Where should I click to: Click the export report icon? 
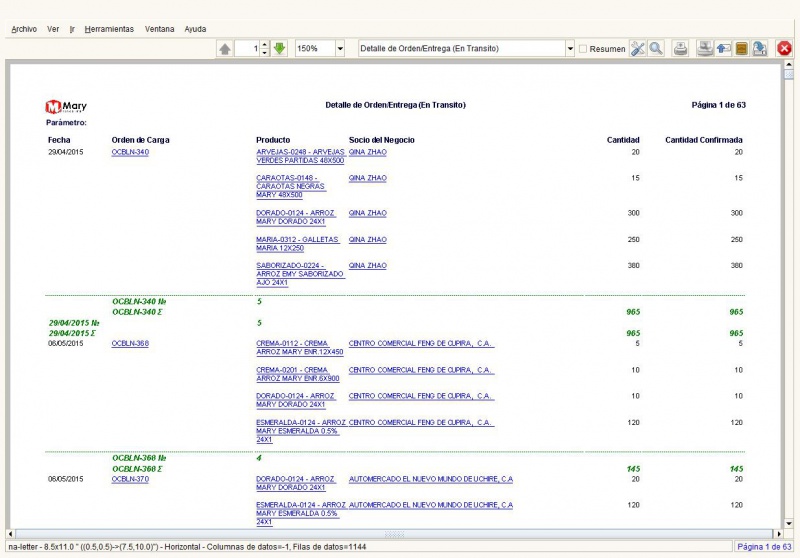[760, 48]
